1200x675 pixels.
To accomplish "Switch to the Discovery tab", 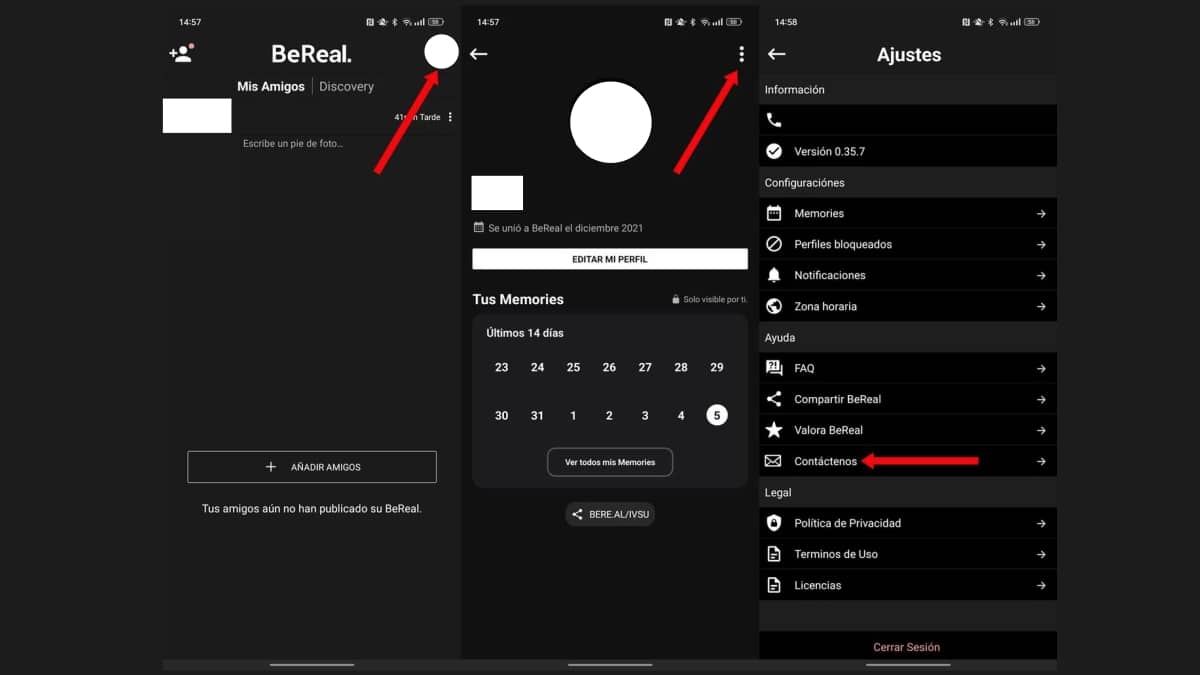I will (x=346, y=87).
